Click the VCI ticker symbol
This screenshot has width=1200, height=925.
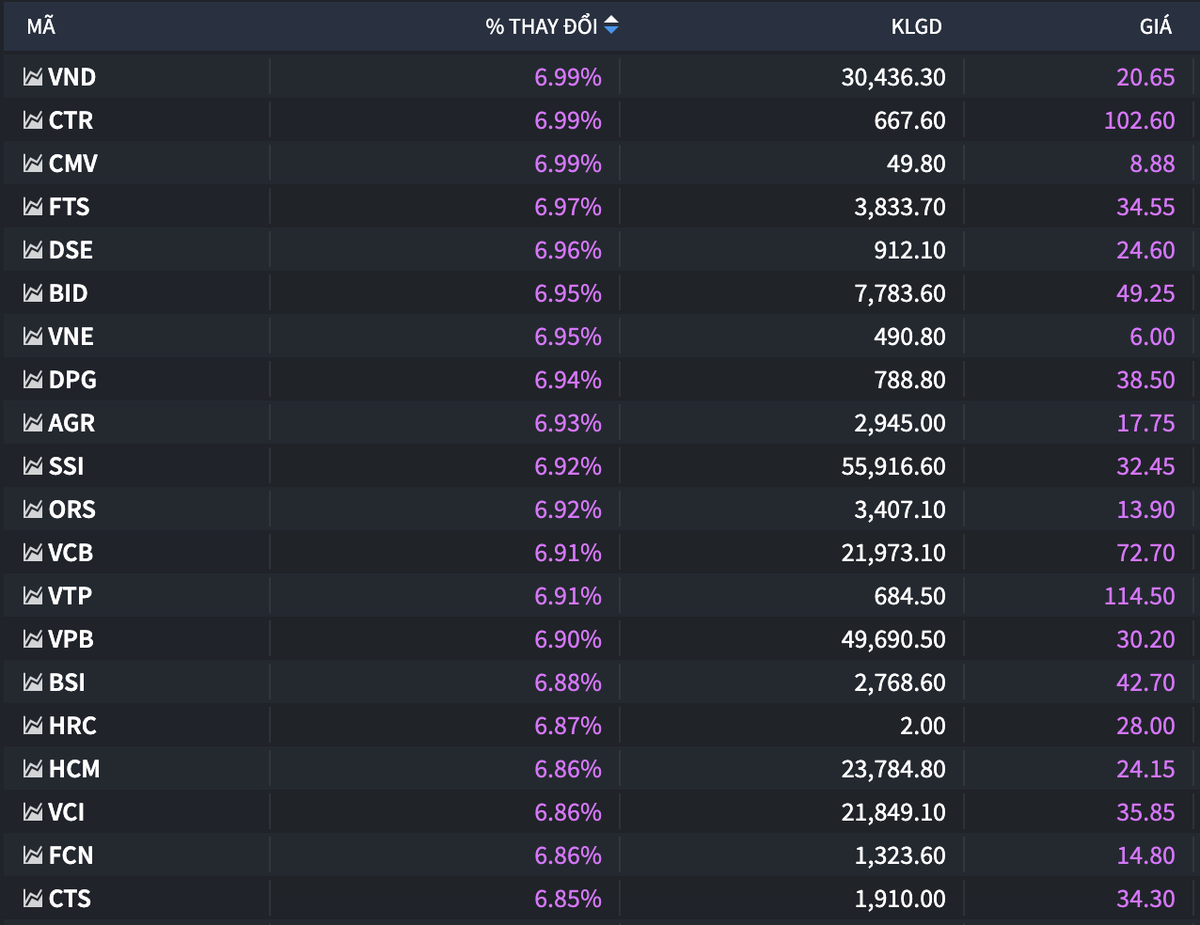(x=68, y=812)
